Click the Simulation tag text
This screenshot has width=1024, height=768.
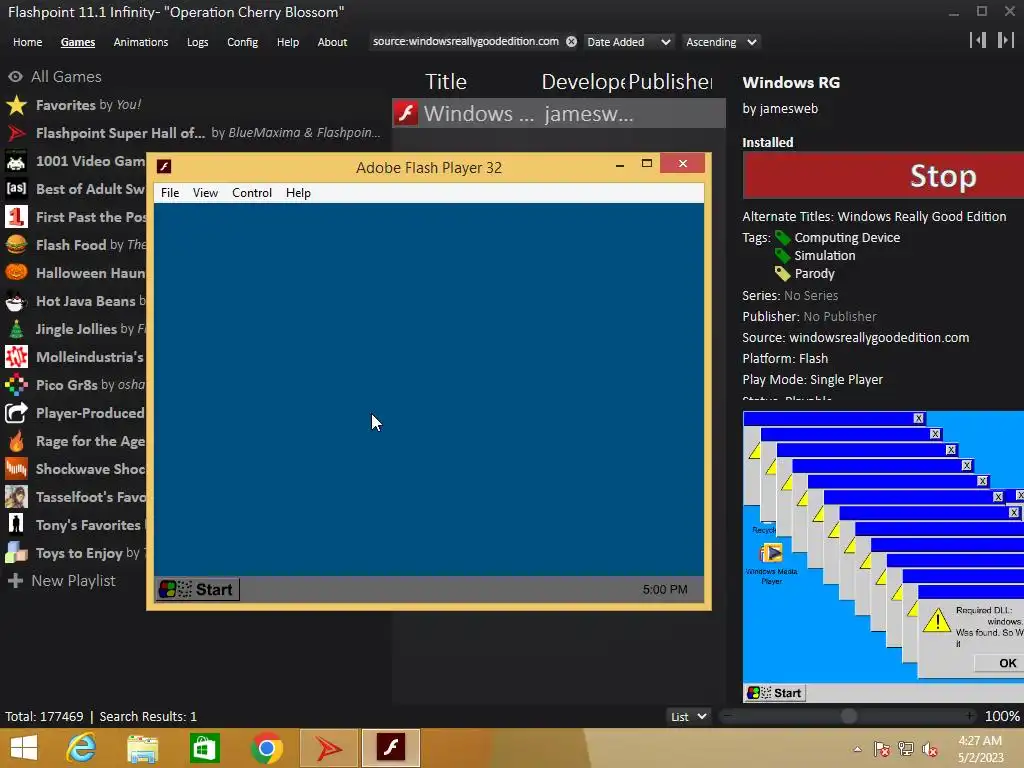coord(824,255)
